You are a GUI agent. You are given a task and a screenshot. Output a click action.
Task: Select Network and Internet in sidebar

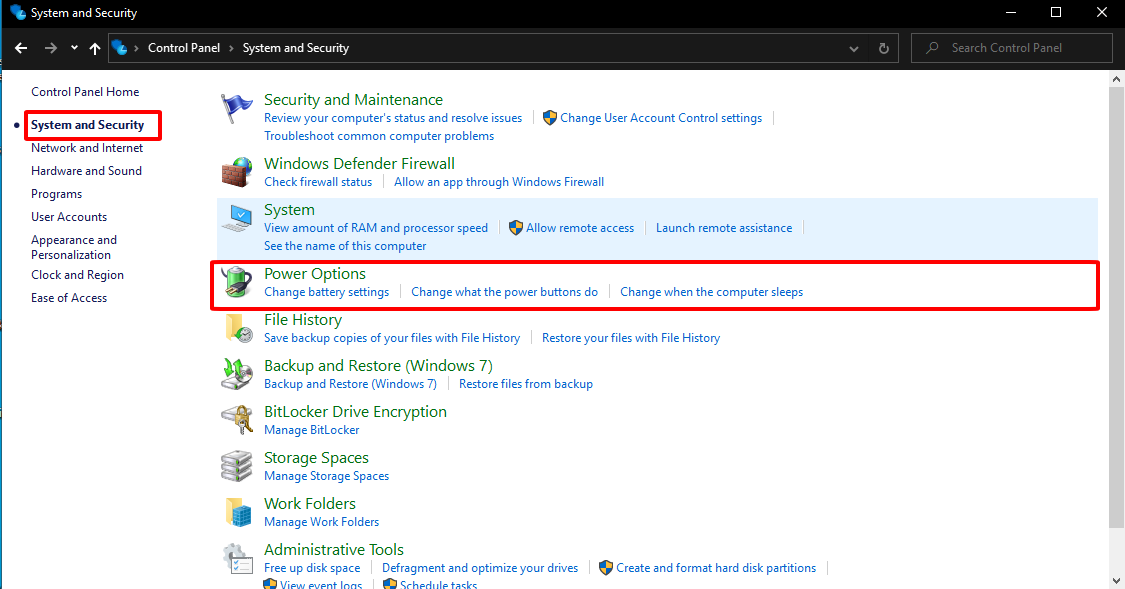[87, 148]
